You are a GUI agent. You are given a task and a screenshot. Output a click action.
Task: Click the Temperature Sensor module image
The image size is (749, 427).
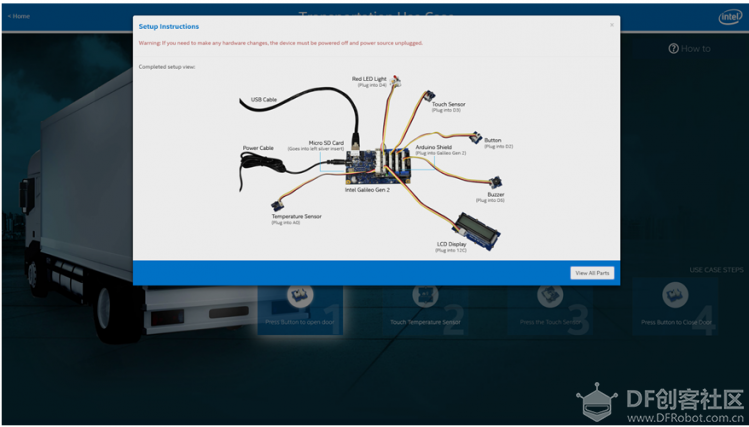tap(278, 206)
